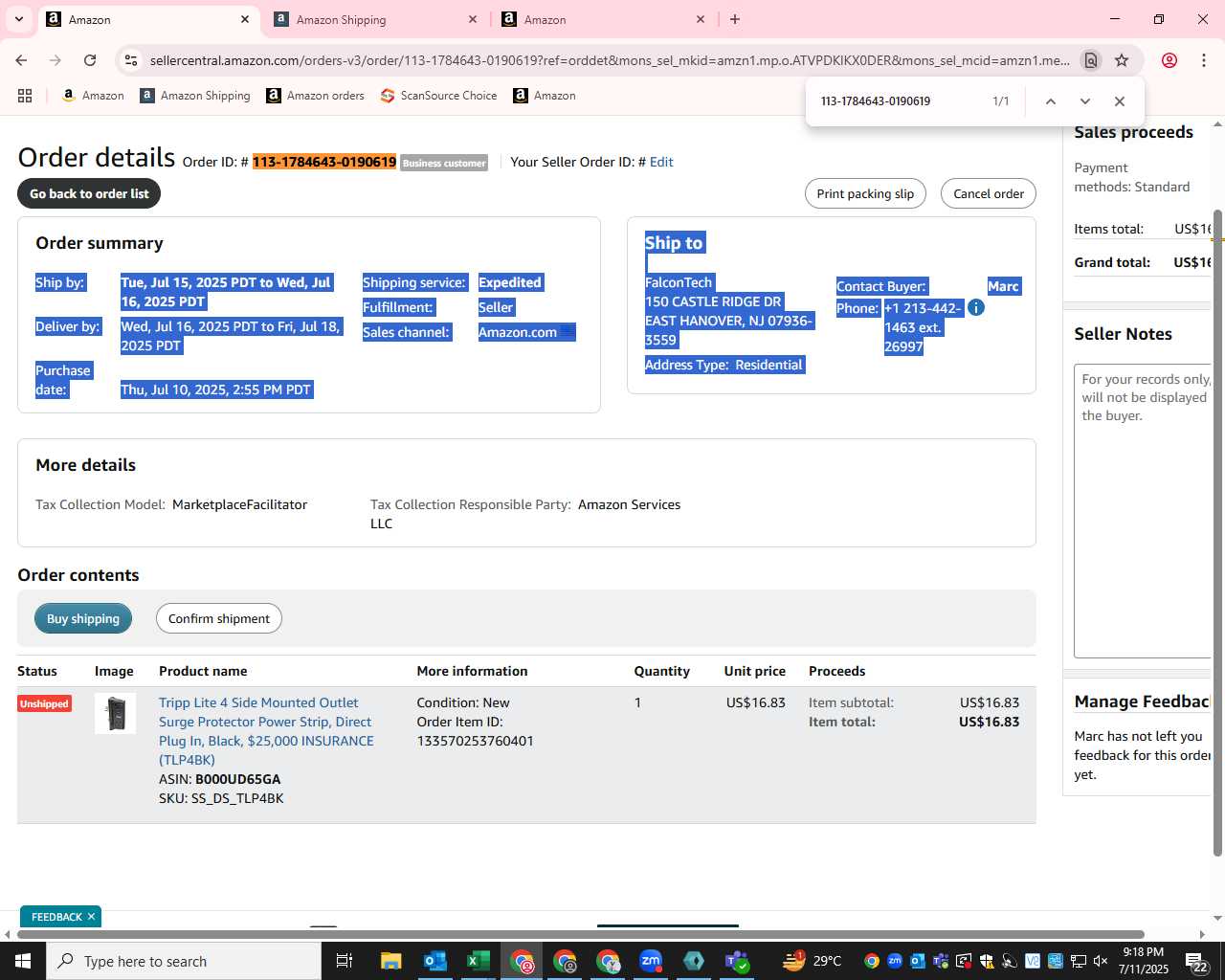Image resolution: width=1225 pixels, height=980 pixels.
Task: Click the highlighted Order ID 113-1784643-0190619
Action: pos(324,162)
